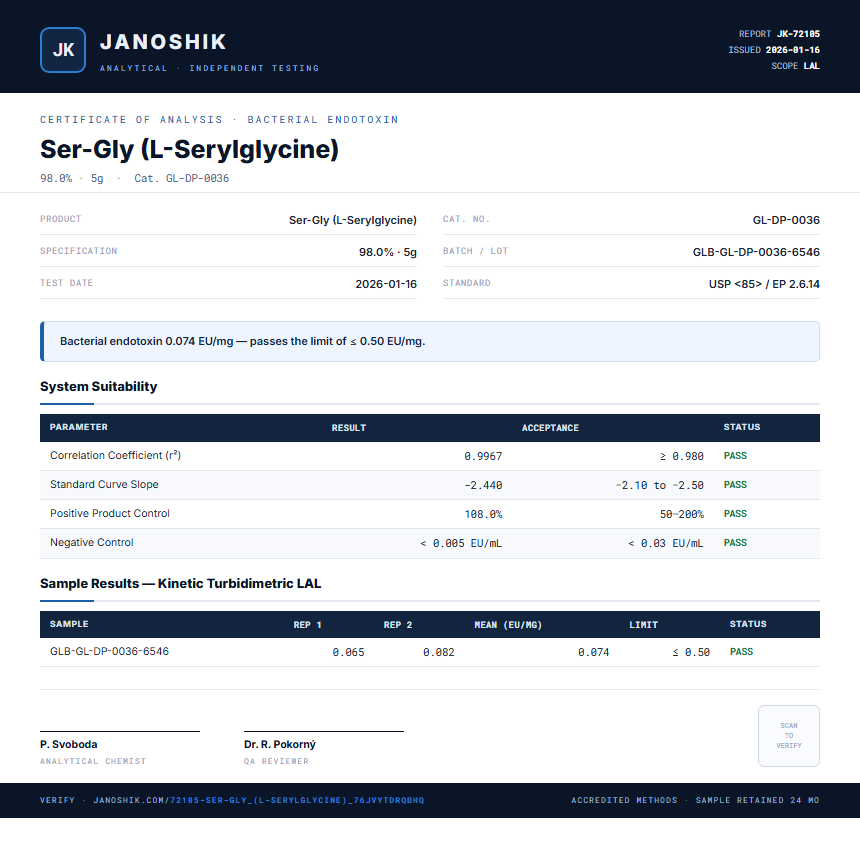Select the ≥ 0.980 acceptance value
Image resolution: width=860 pixels, height=846 pixels.
[x=681, y=456]
